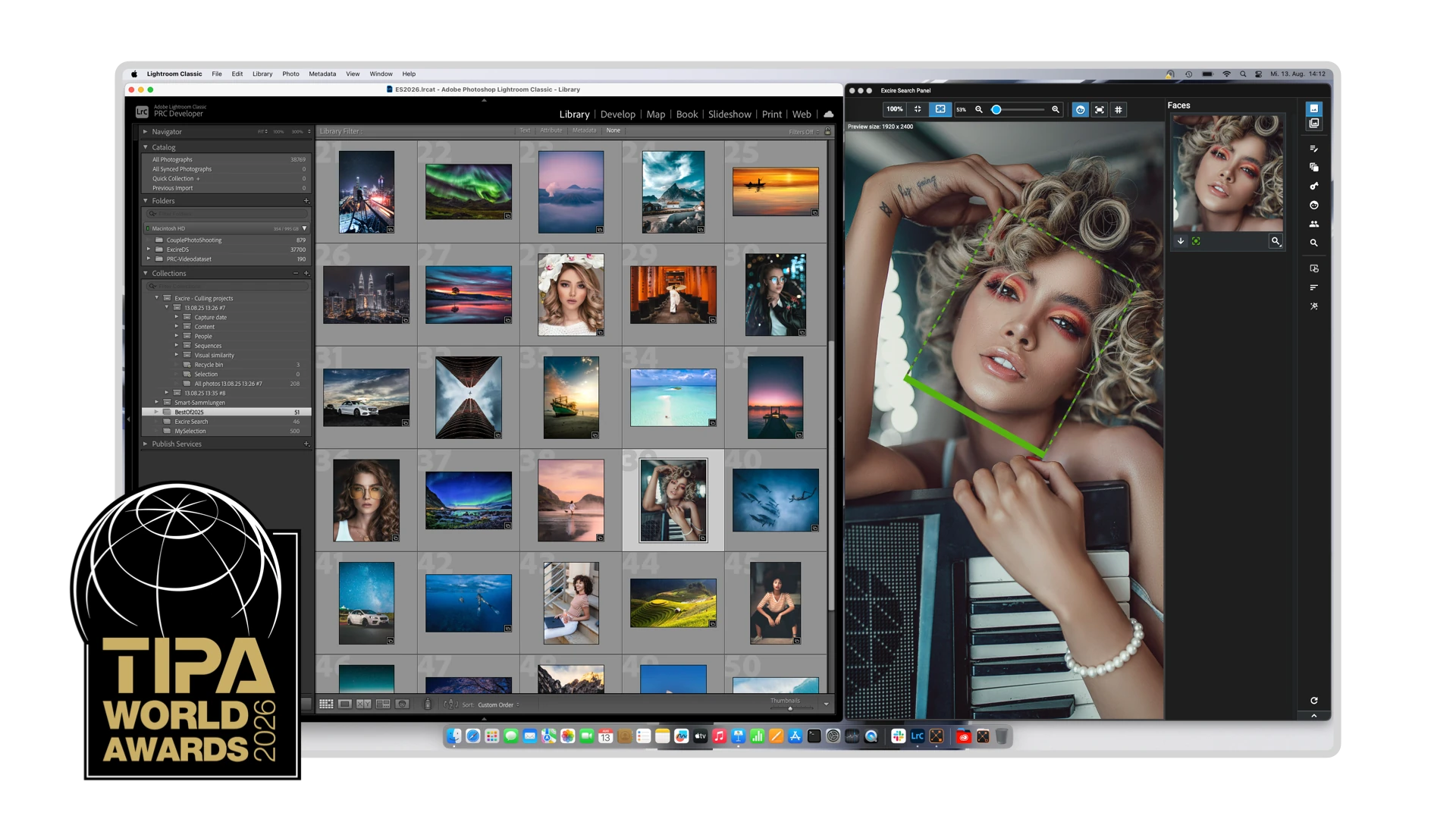Open the keyword key icon in Excire sidebar
The height and width of the screenshot is (819, 1456).
point(1314,186)
